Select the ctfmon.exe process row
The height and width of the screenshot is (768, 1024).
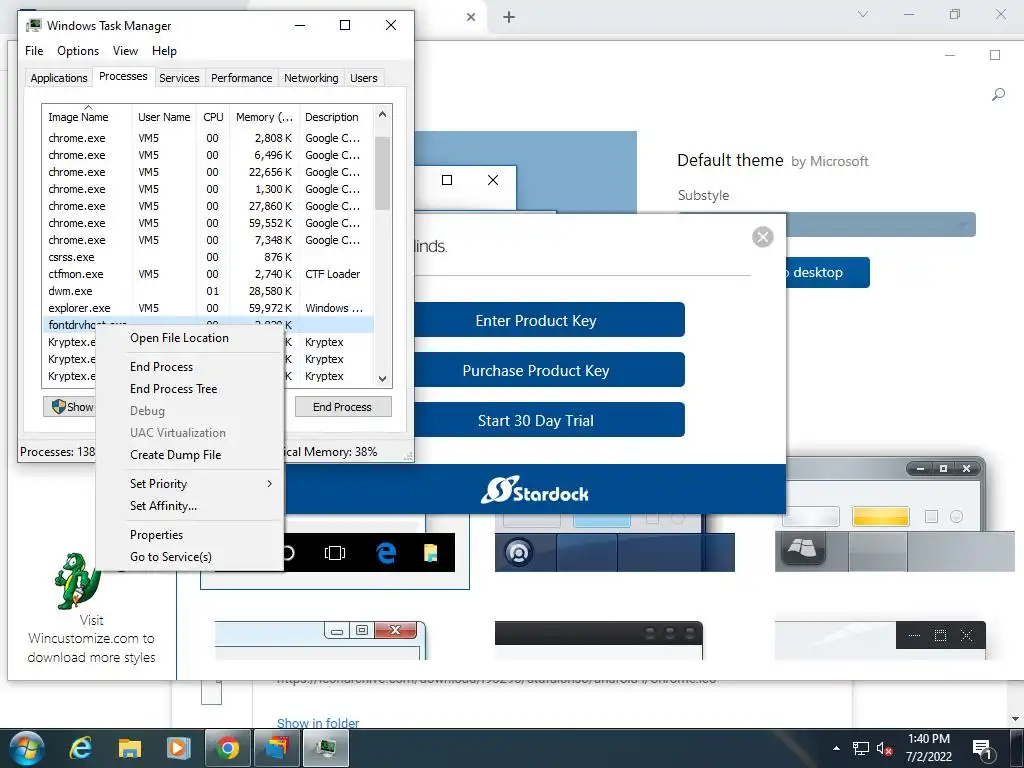(x=208, y=274)
